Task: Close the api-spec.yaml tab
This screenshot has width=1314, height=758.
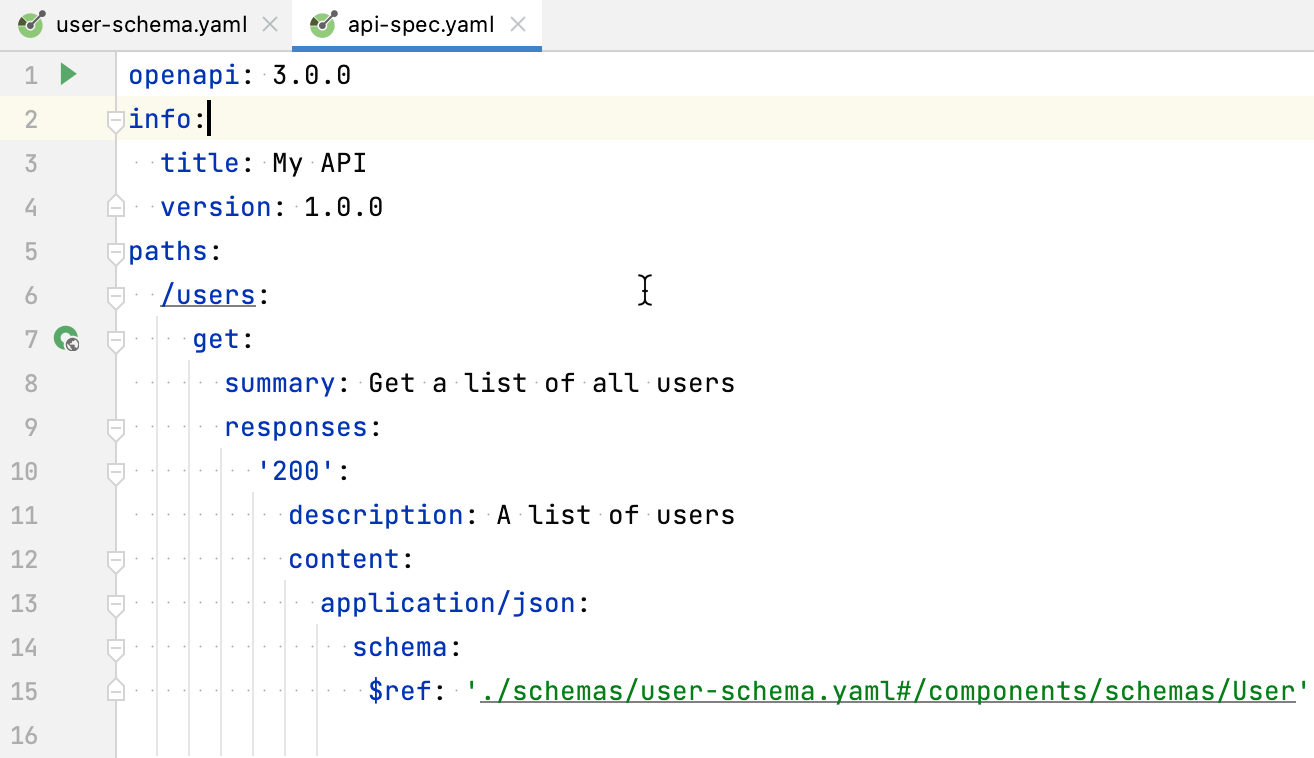Action: [517, 24]
